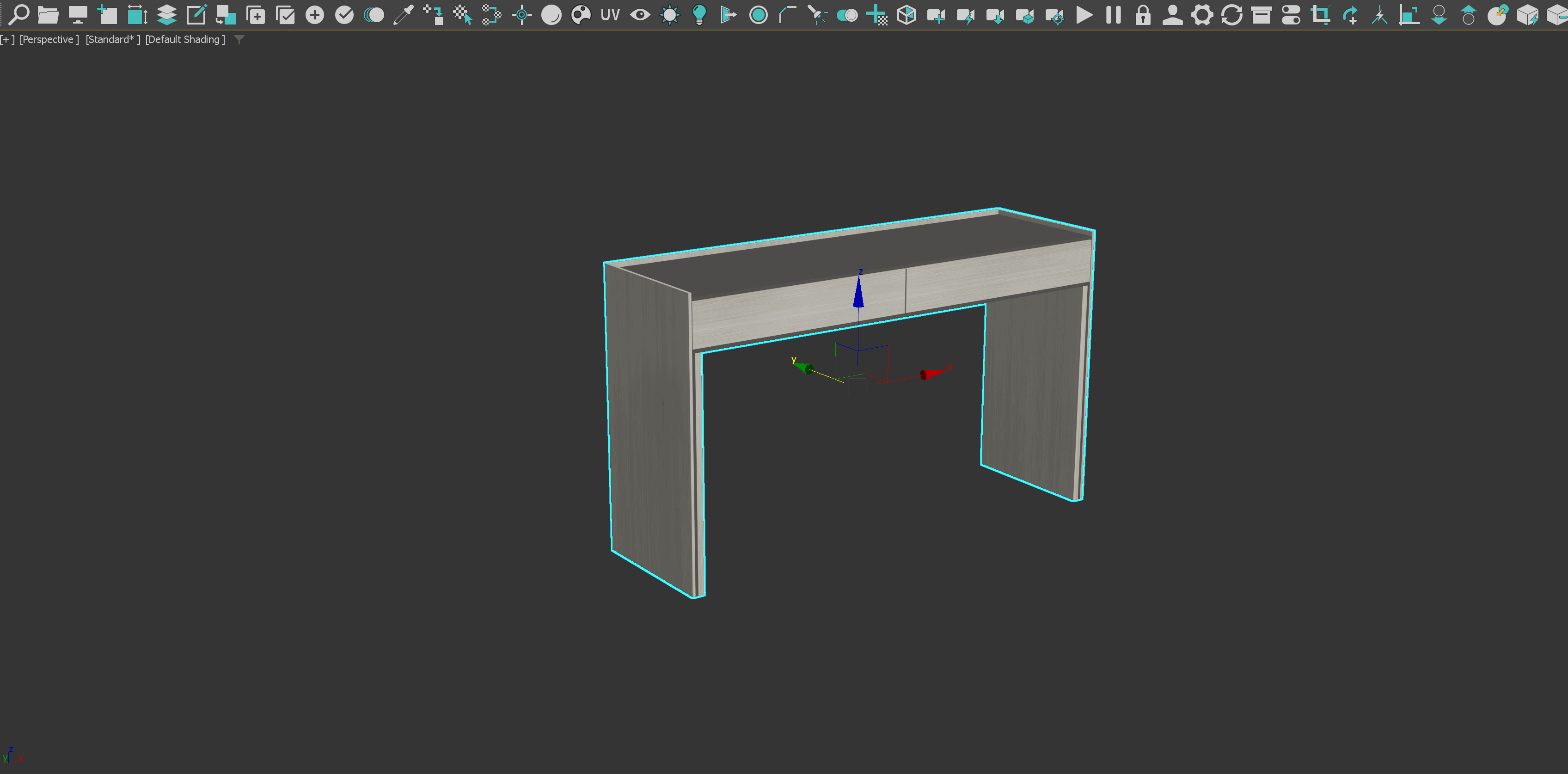Image resolution: width=1568 pixels, height=774 pixels.
Task: Click the blue Z-axis gizmo arrow
Action: [859, 292]
